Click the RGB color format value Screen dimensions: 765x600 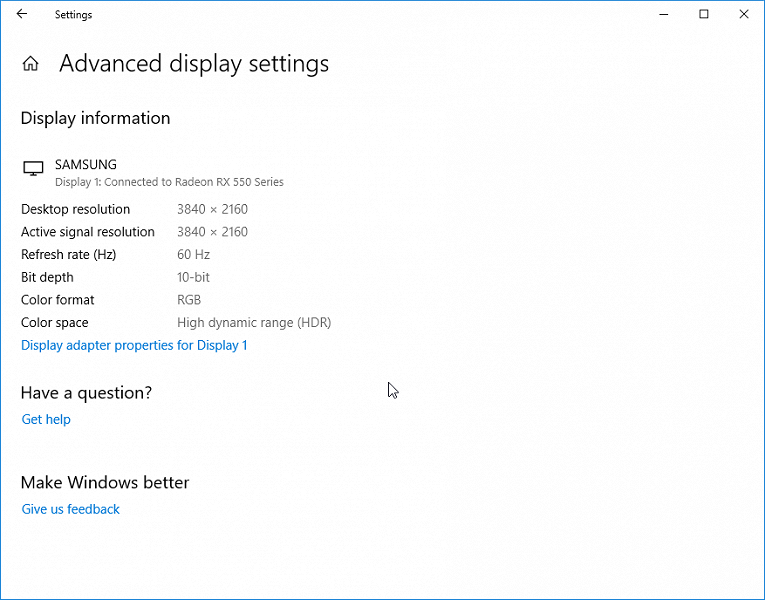[189, 300]
